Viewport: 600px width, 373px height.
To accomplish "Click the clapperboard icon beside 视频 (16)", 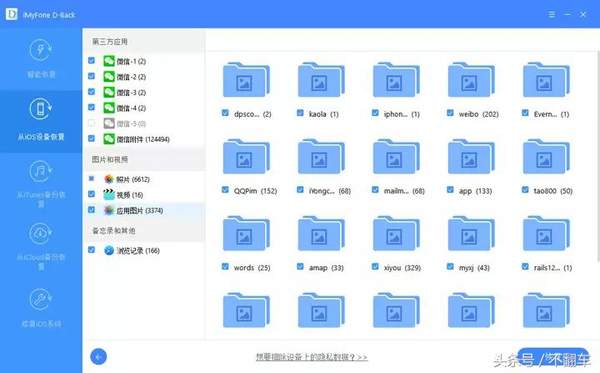I will (109, 194).
